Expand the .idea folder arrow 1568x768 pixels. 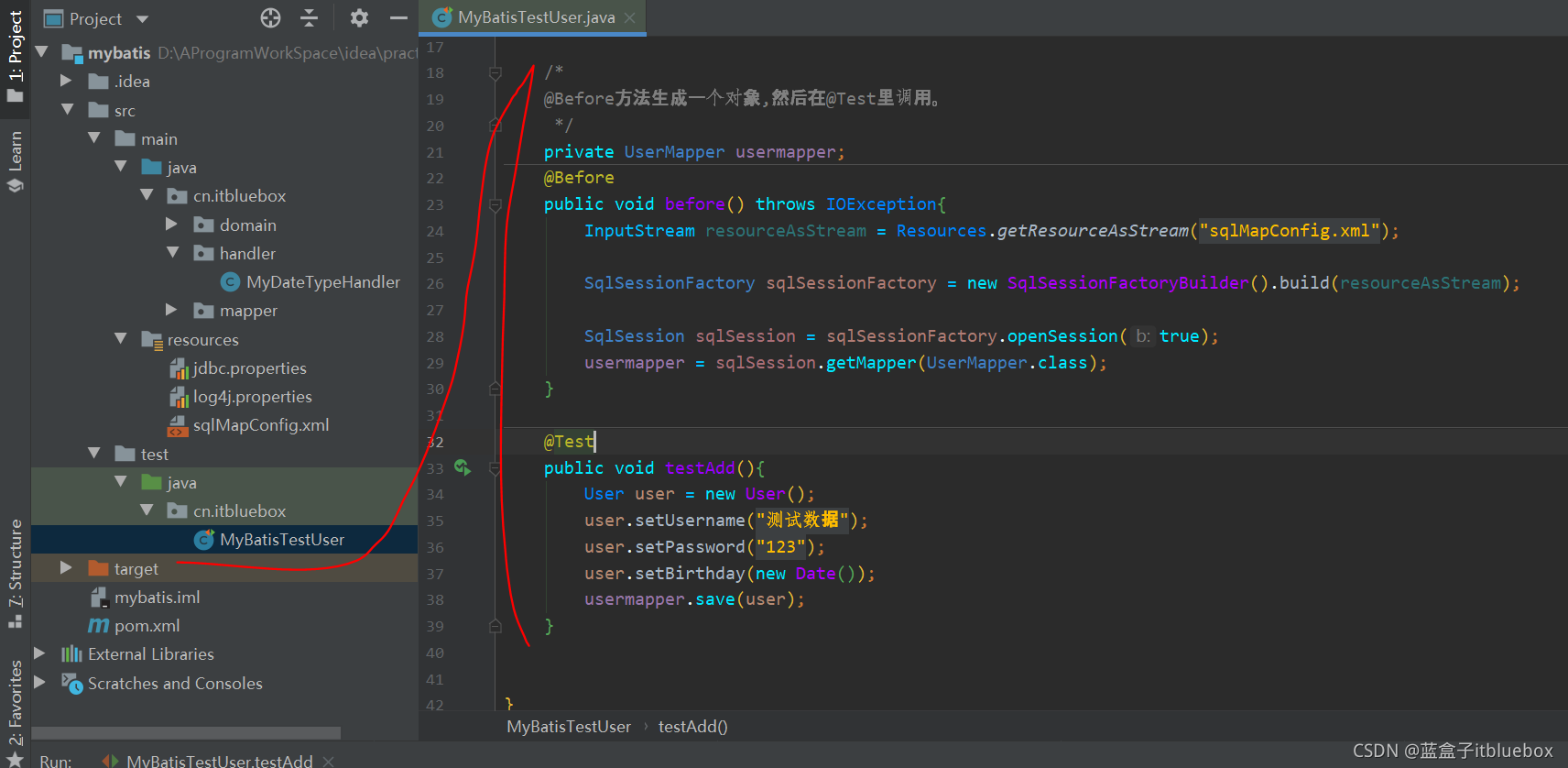(x=66, y=81)
